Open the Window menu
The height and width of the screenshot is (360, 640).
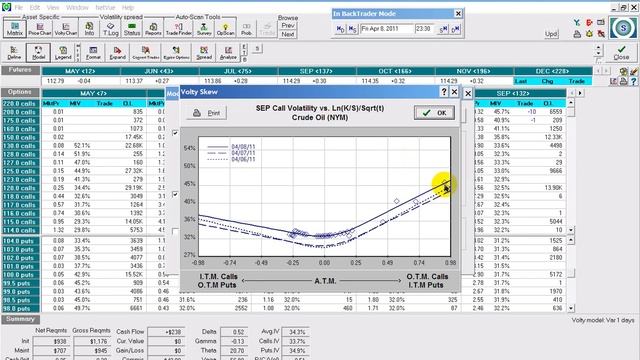coord(77,7)
